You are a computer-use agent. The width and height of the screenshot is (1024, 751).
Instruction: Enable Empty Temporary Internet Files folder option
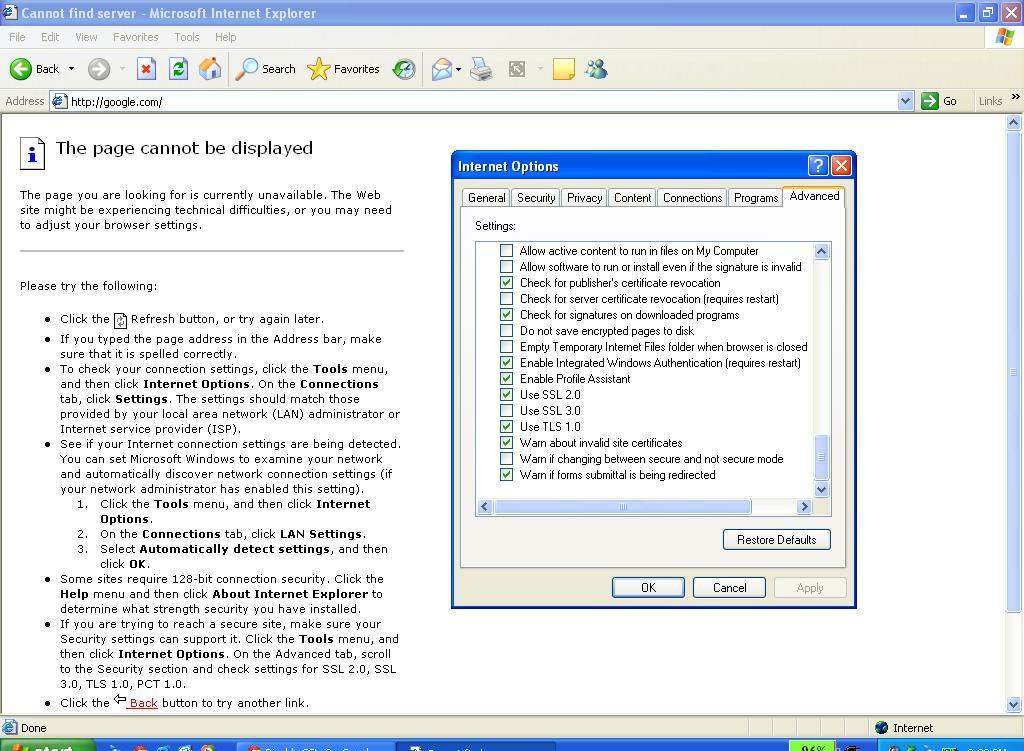pos(506,347)
